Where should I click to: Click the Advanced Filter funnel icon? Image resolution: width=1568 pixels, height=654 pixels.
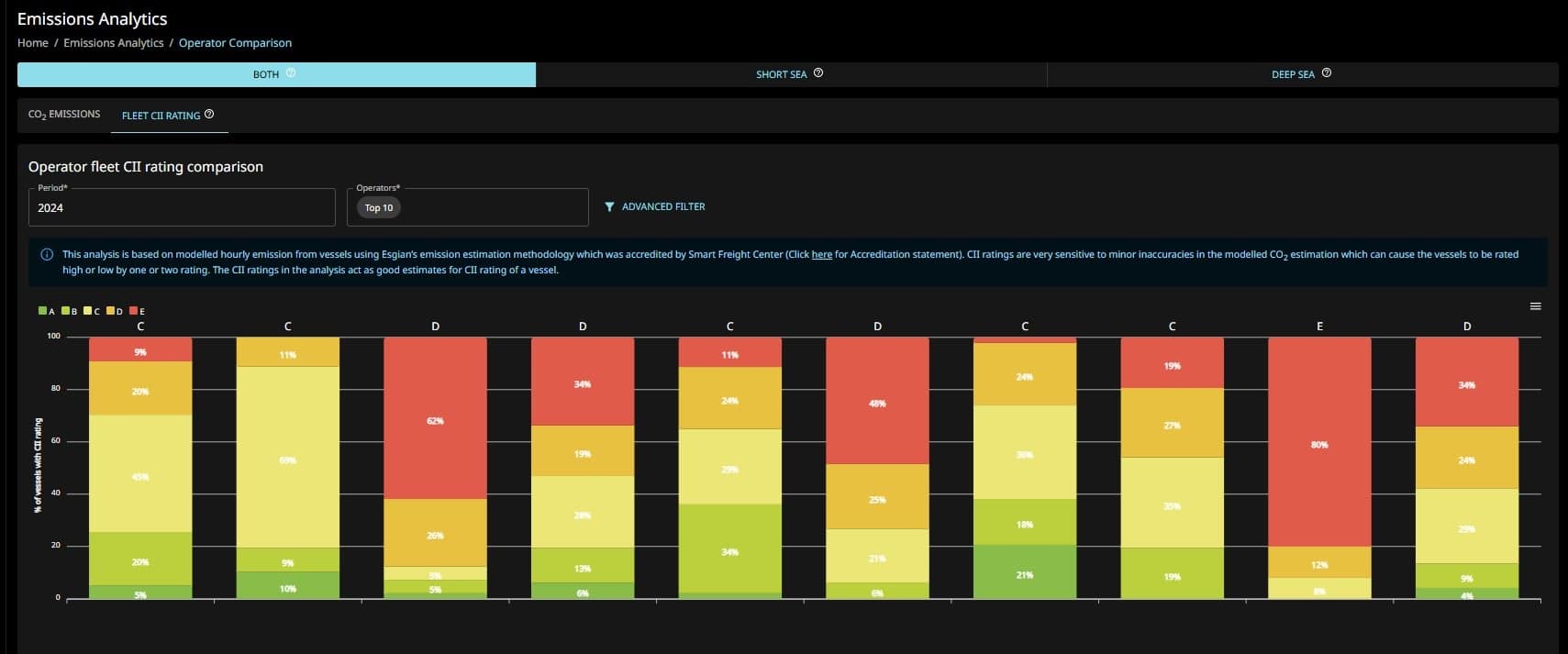coord(609,207)
